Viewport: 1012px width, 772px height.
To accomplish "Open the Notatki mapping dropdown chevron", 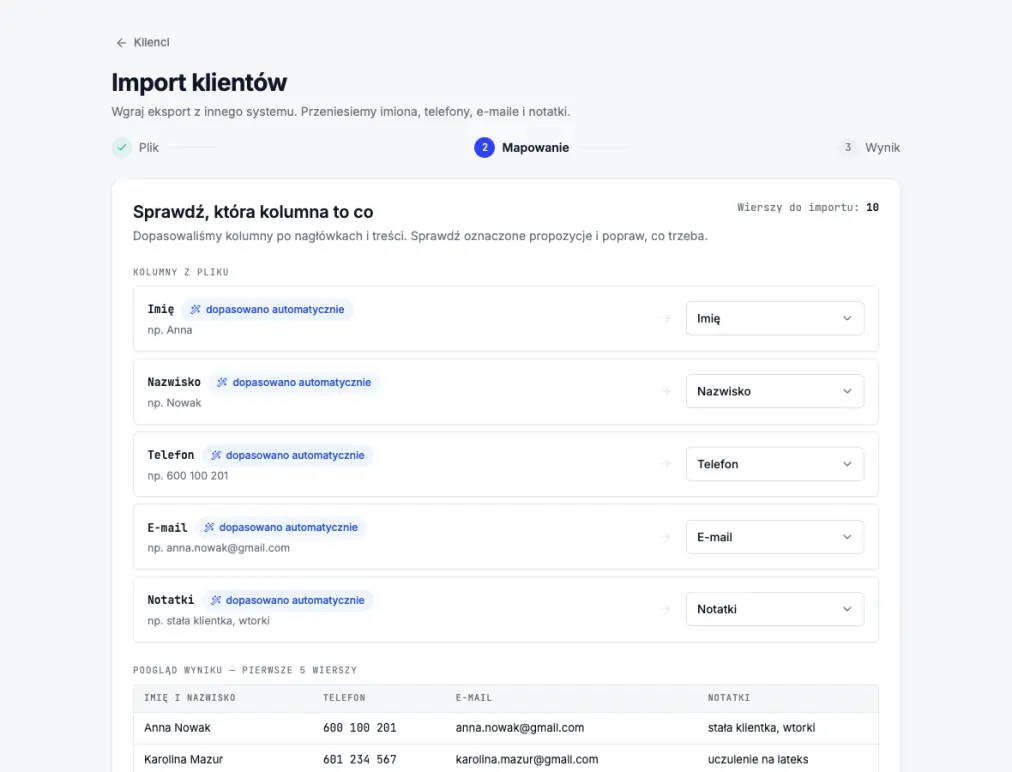I will (x=847, y=609).
